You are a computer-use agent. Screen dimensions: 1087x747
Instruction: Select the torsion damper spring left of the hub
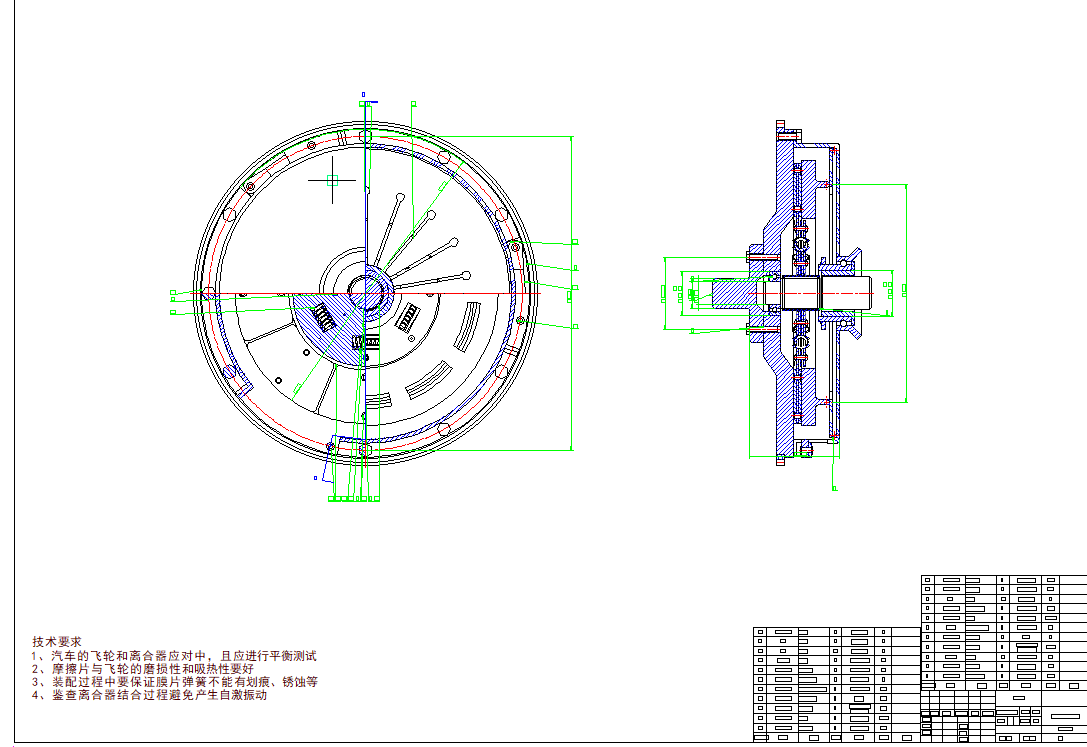[323, 317]
